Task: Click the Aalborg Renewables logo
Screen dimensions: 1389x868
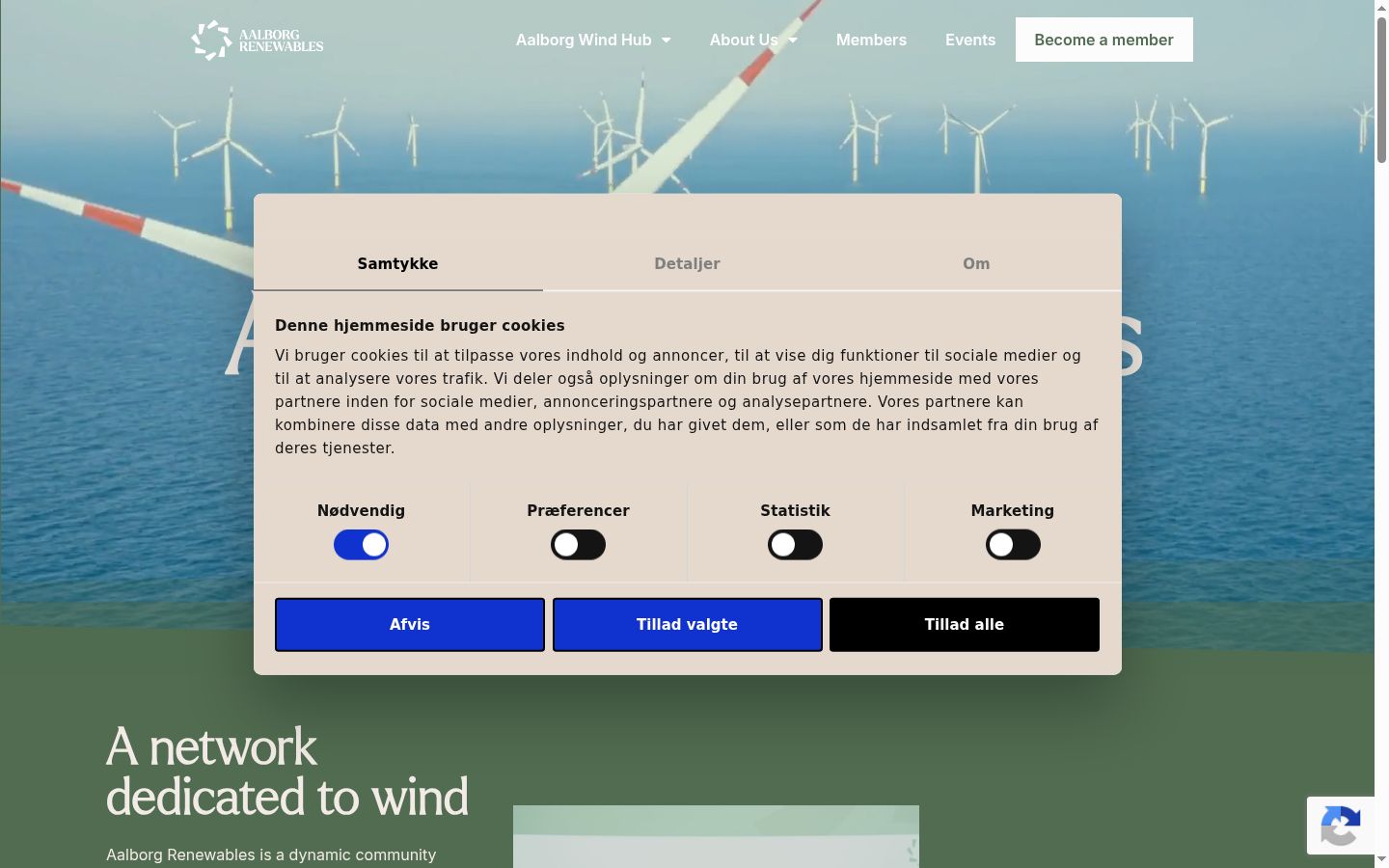Action: tap(258, 41)
